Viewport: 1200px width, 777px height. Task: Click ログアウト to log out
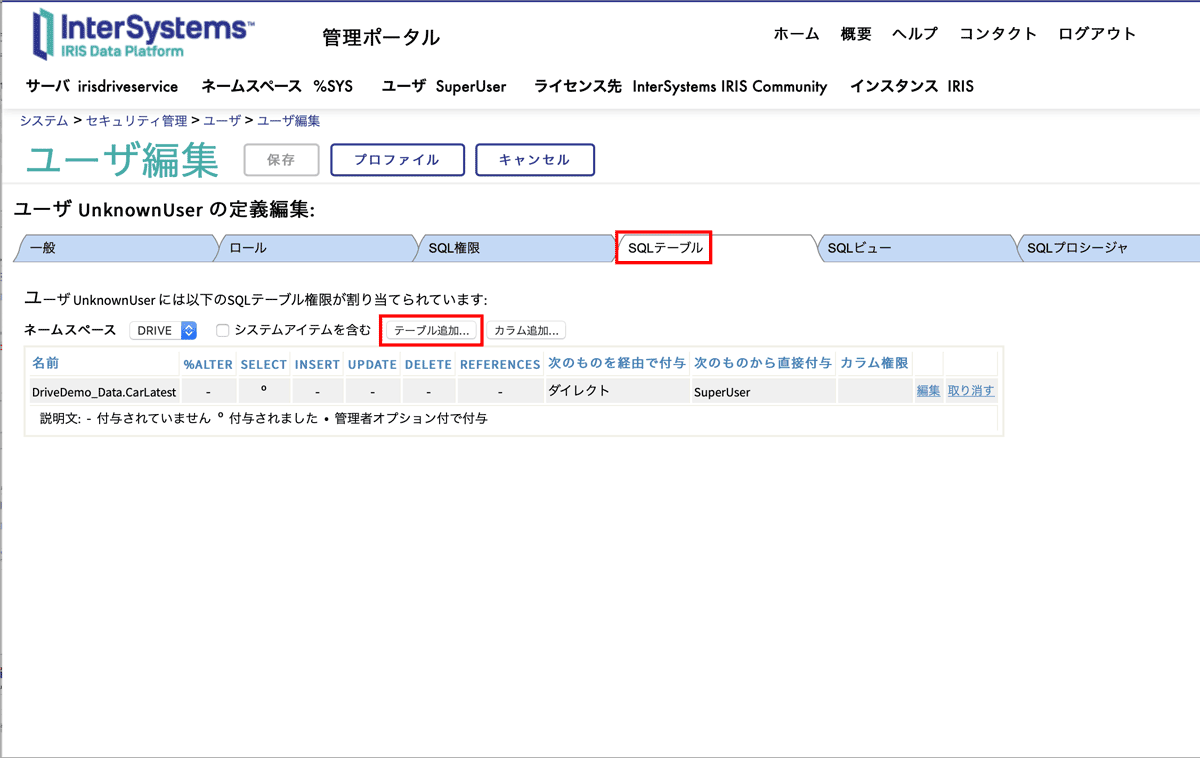click(x=1097, y=34)
